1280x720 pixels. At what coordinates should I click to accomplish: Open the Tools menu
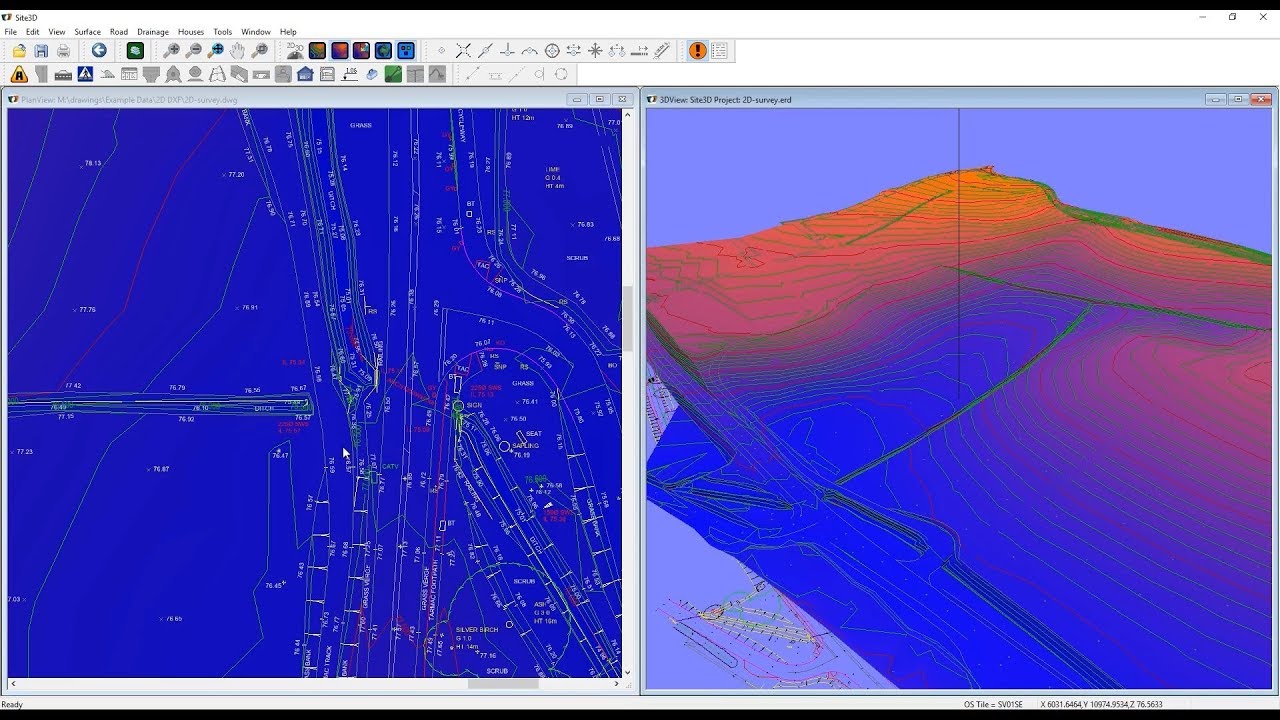coord(223,32)
